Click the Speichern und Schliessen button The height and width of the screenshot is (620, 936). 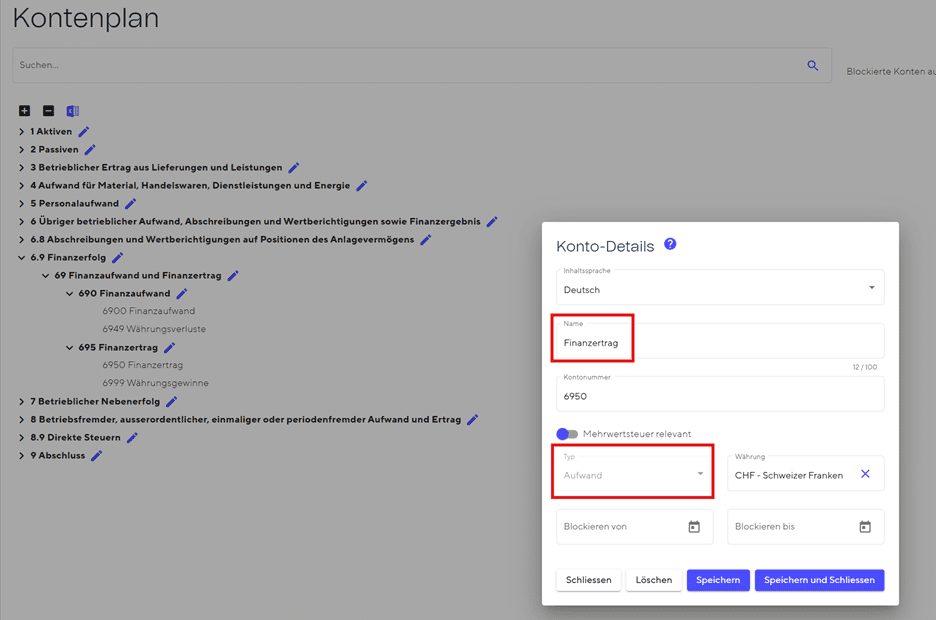click(819, 580)
